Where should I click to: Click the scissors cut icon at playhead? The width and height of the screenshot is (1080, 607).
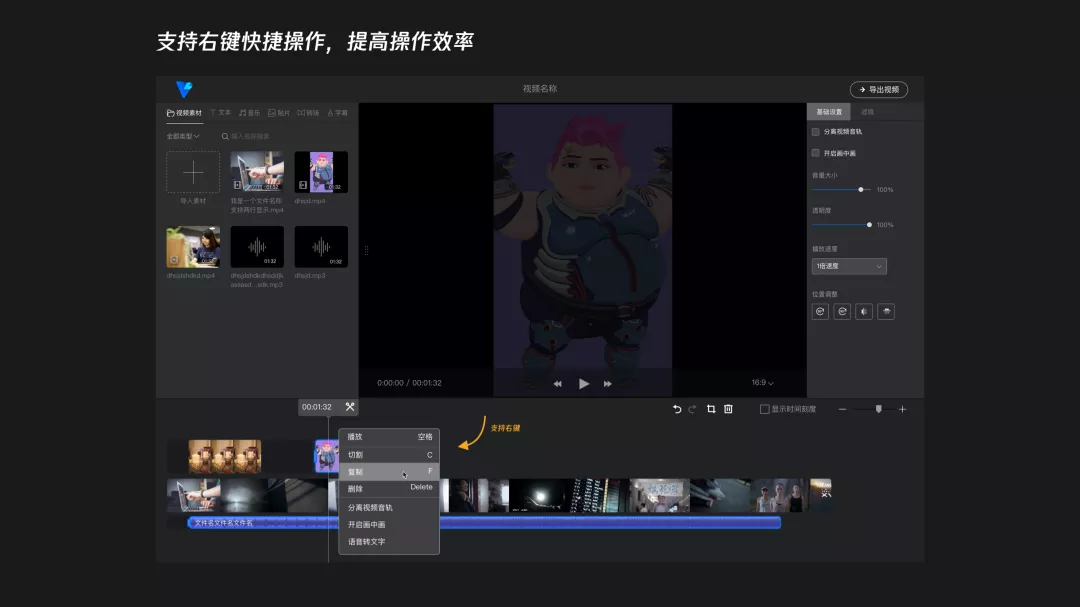[350, 407]
